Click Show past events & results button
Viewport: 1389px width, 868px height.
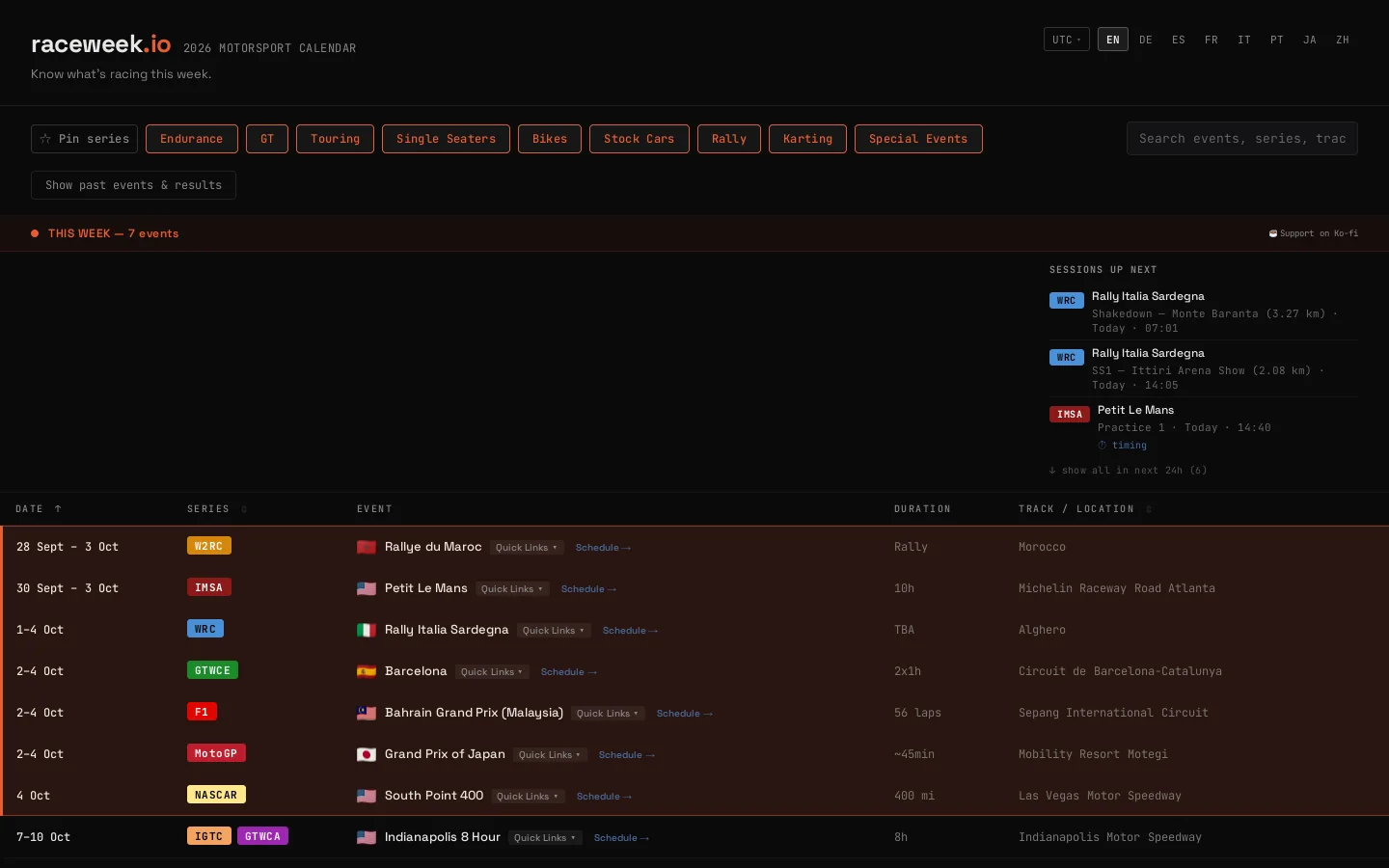[133, 185]
